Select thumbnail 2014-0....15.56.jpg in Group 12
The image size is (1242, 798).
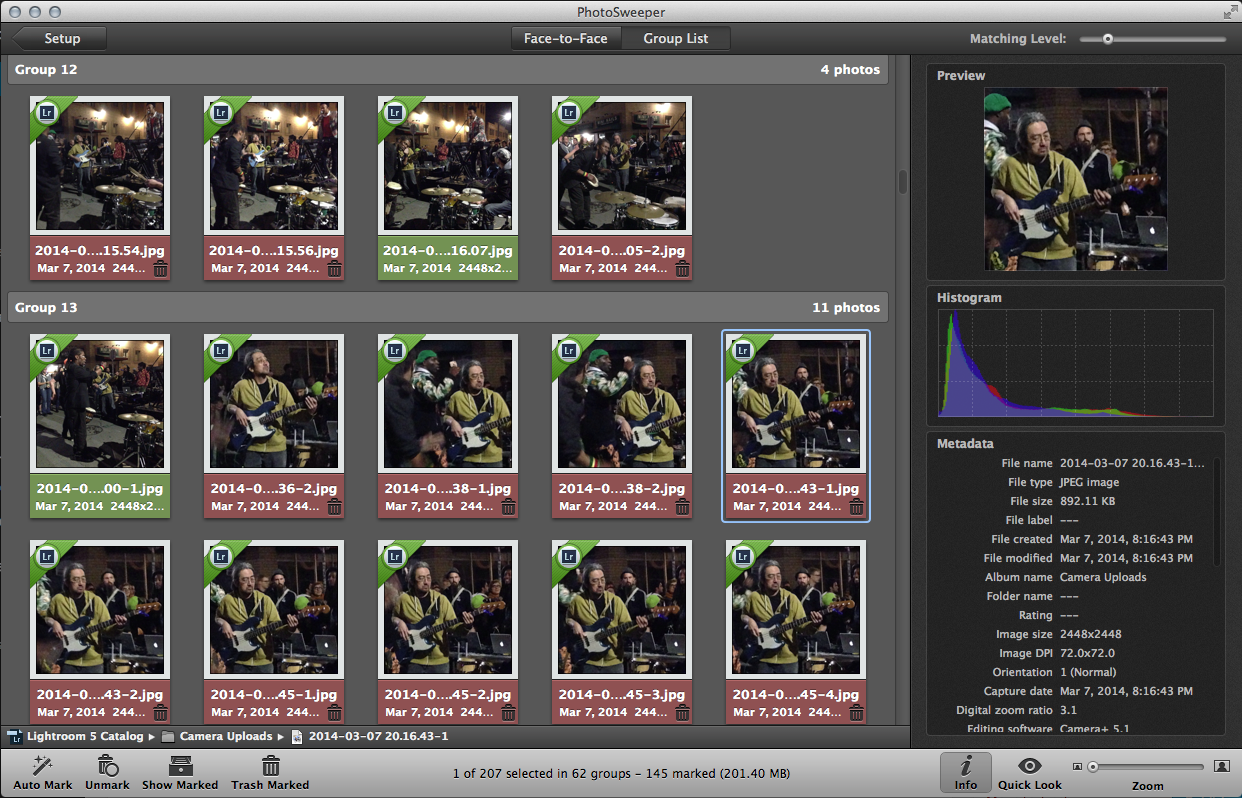point(274,166)
